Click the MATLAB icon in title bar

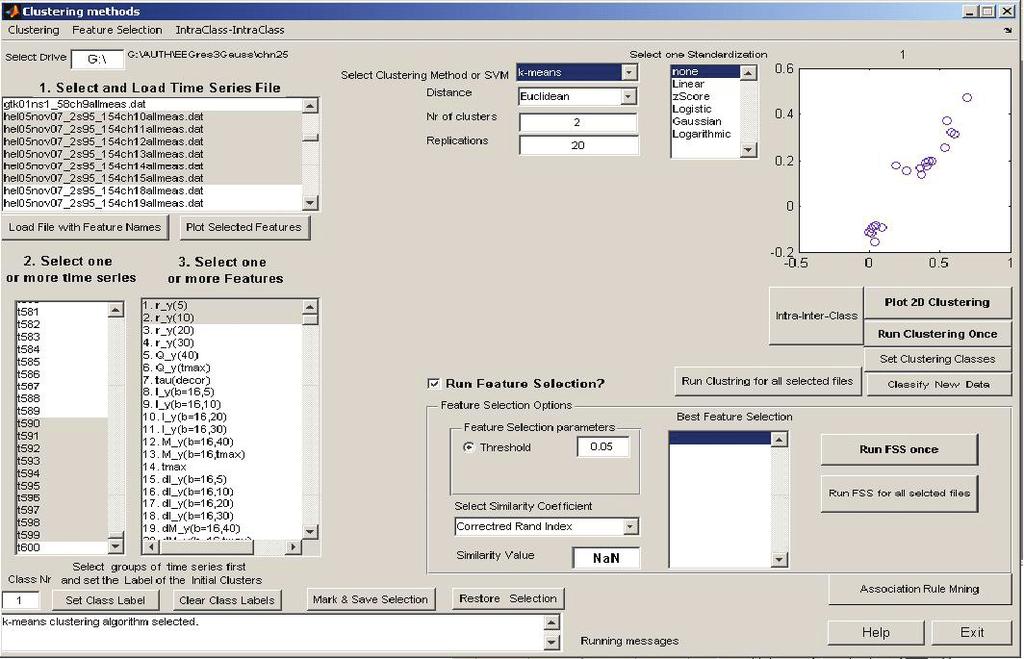coord(11,11)
